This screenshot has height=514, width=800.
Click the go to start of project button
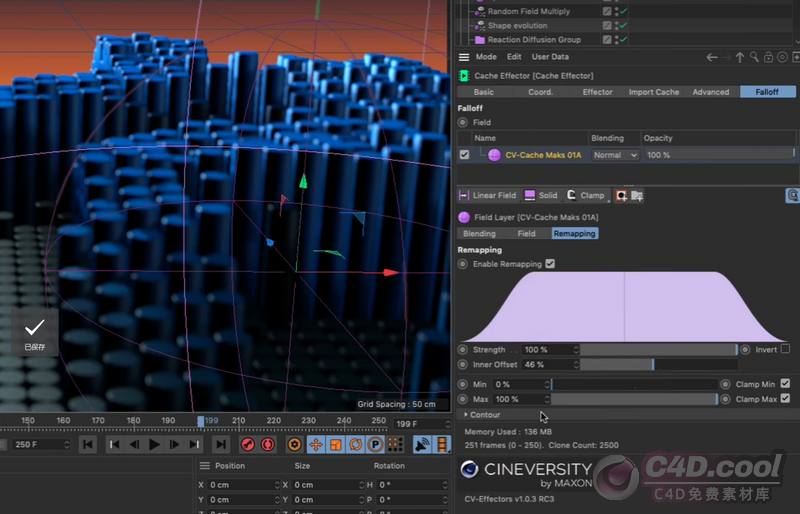[88, 445]
